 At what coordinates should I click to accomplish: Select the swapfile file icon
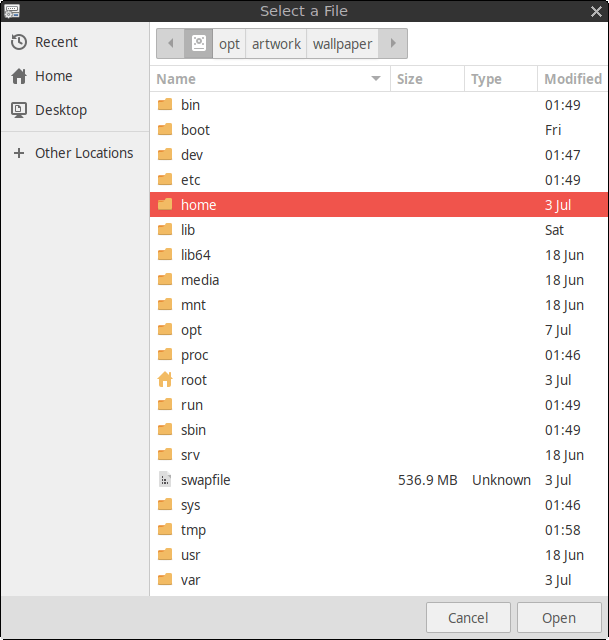(165, 480)
